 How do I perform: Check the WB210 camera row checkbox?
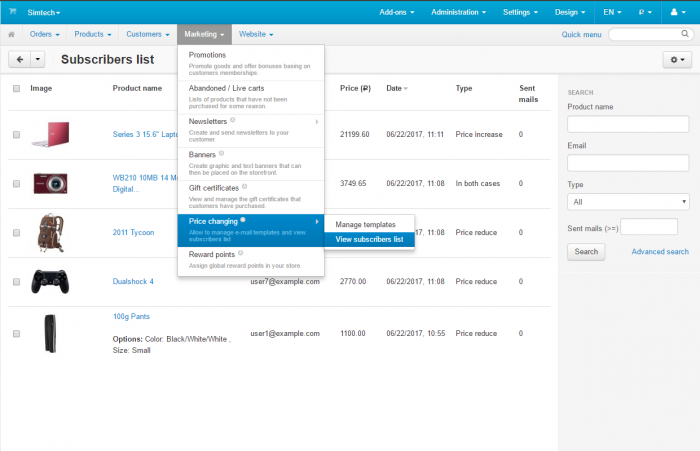pyautogui.click(x=17, y=184)
